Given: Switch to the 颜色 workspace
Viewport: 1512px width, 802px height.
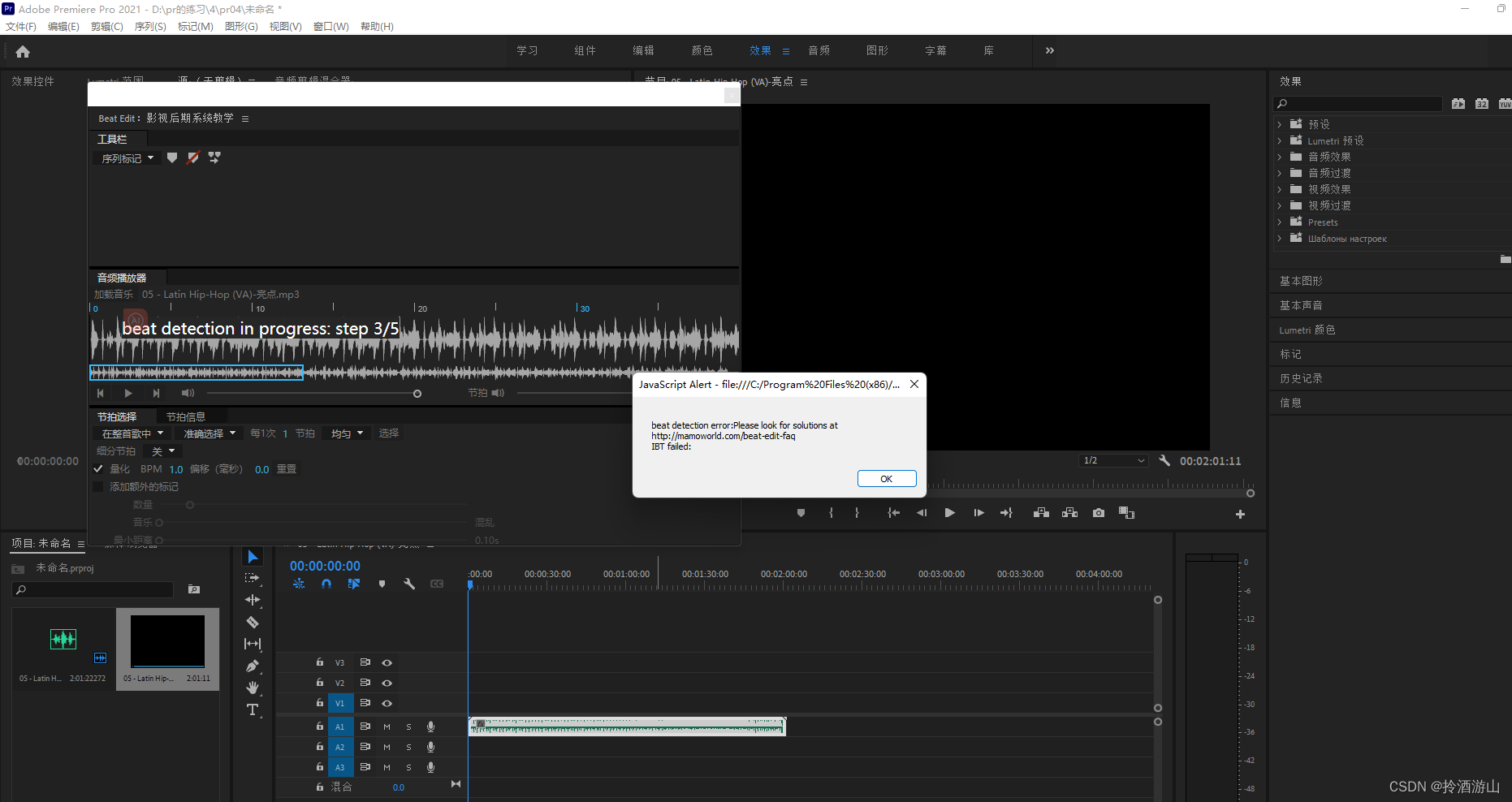Looking at the screenshot, I should click(702, 50).
